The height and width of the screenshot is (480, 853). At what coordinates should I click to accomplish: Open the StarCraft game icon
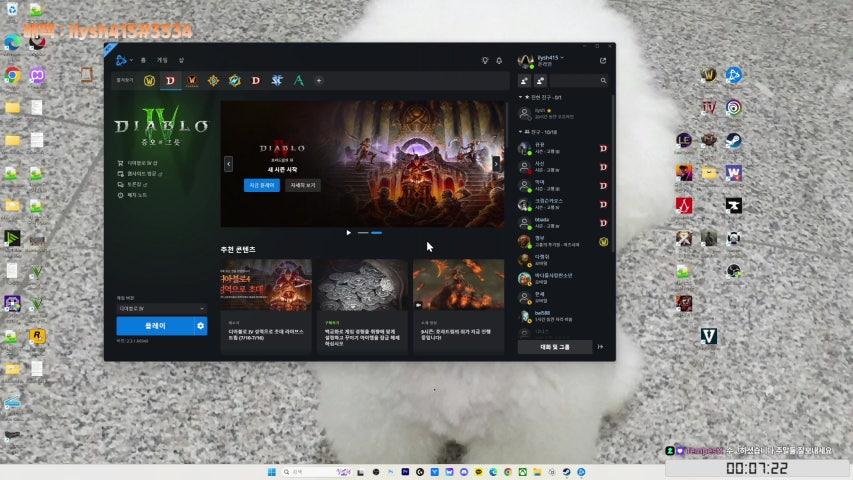[x=277, y=81]
